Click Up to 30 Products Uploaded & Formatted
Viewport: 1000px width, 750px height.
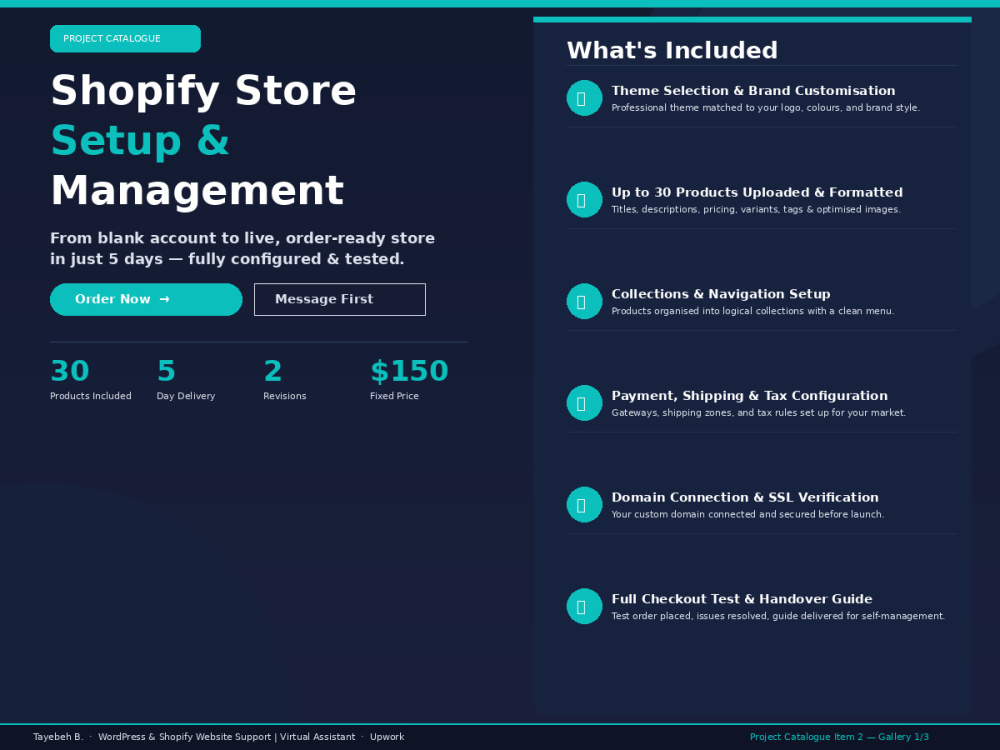(757, 192)
